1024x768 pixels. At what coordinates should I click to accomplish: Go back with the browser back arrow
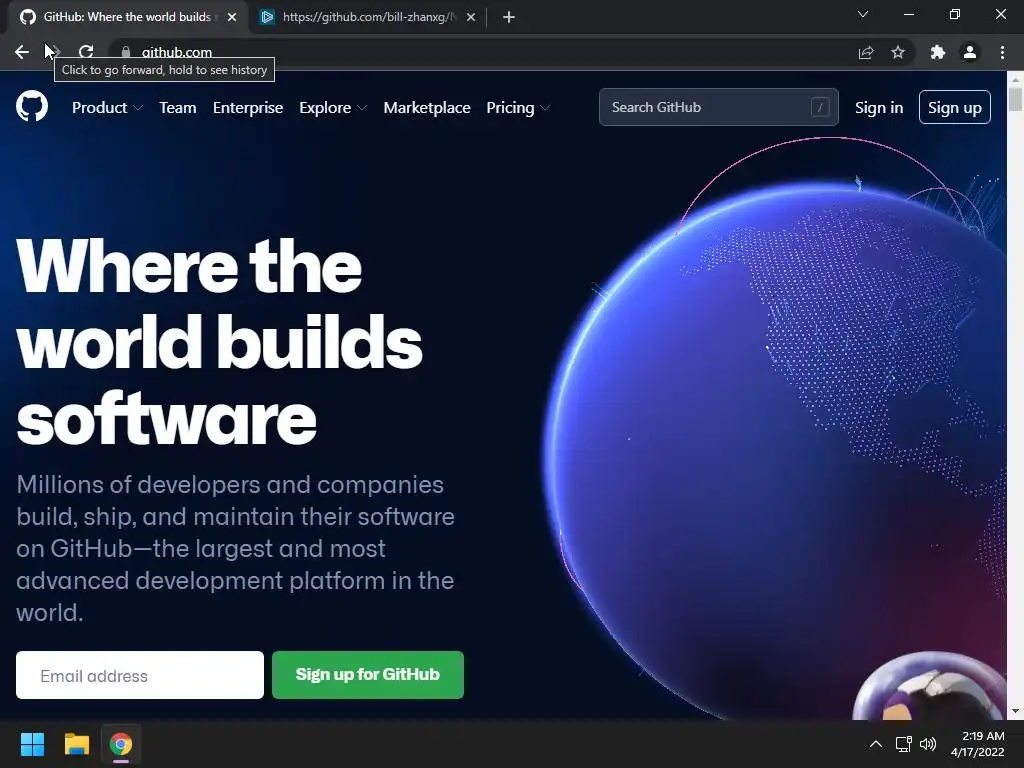22,52
